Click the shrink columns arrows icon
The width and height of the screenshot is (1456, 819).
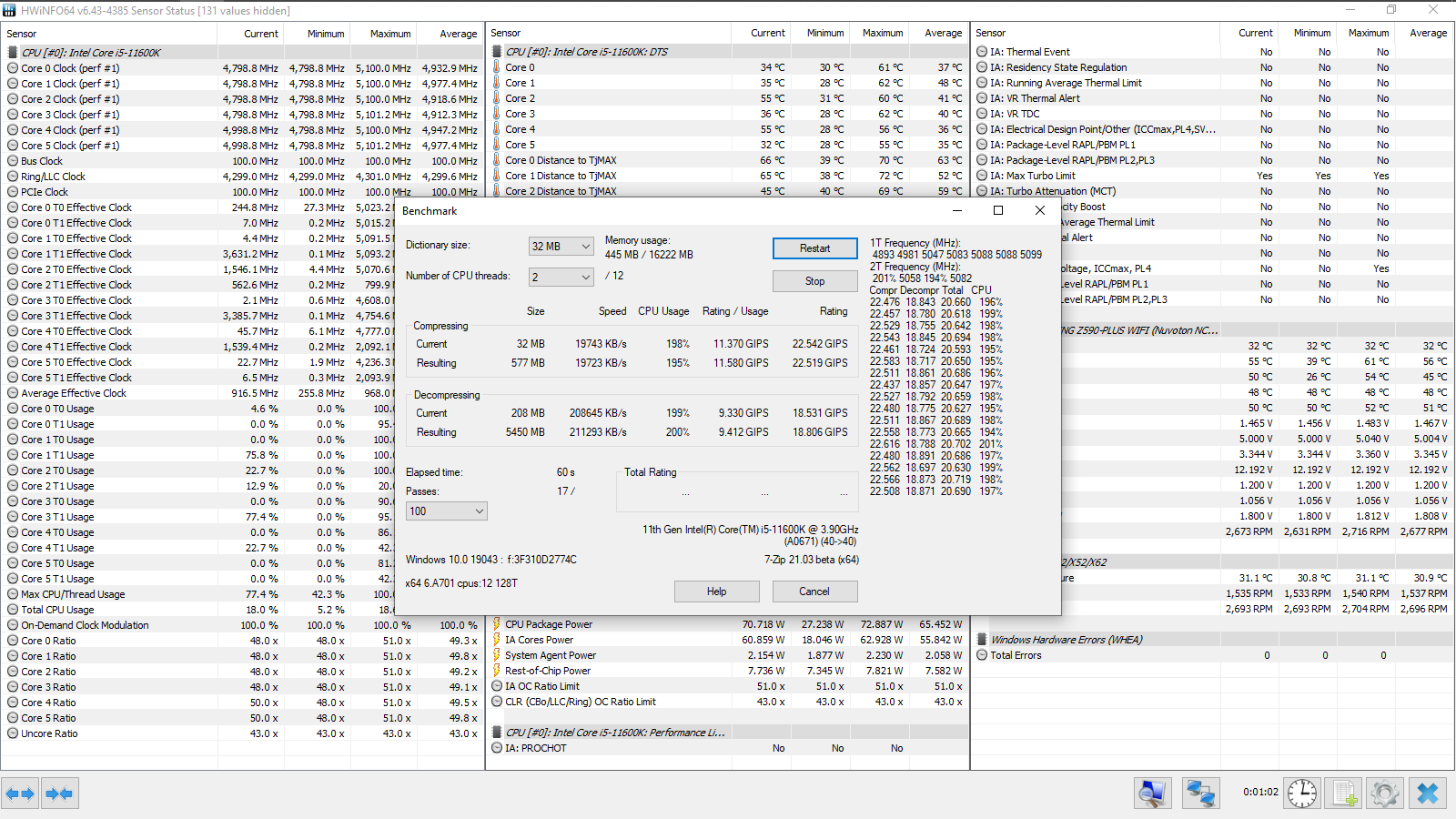pos(59,794)
